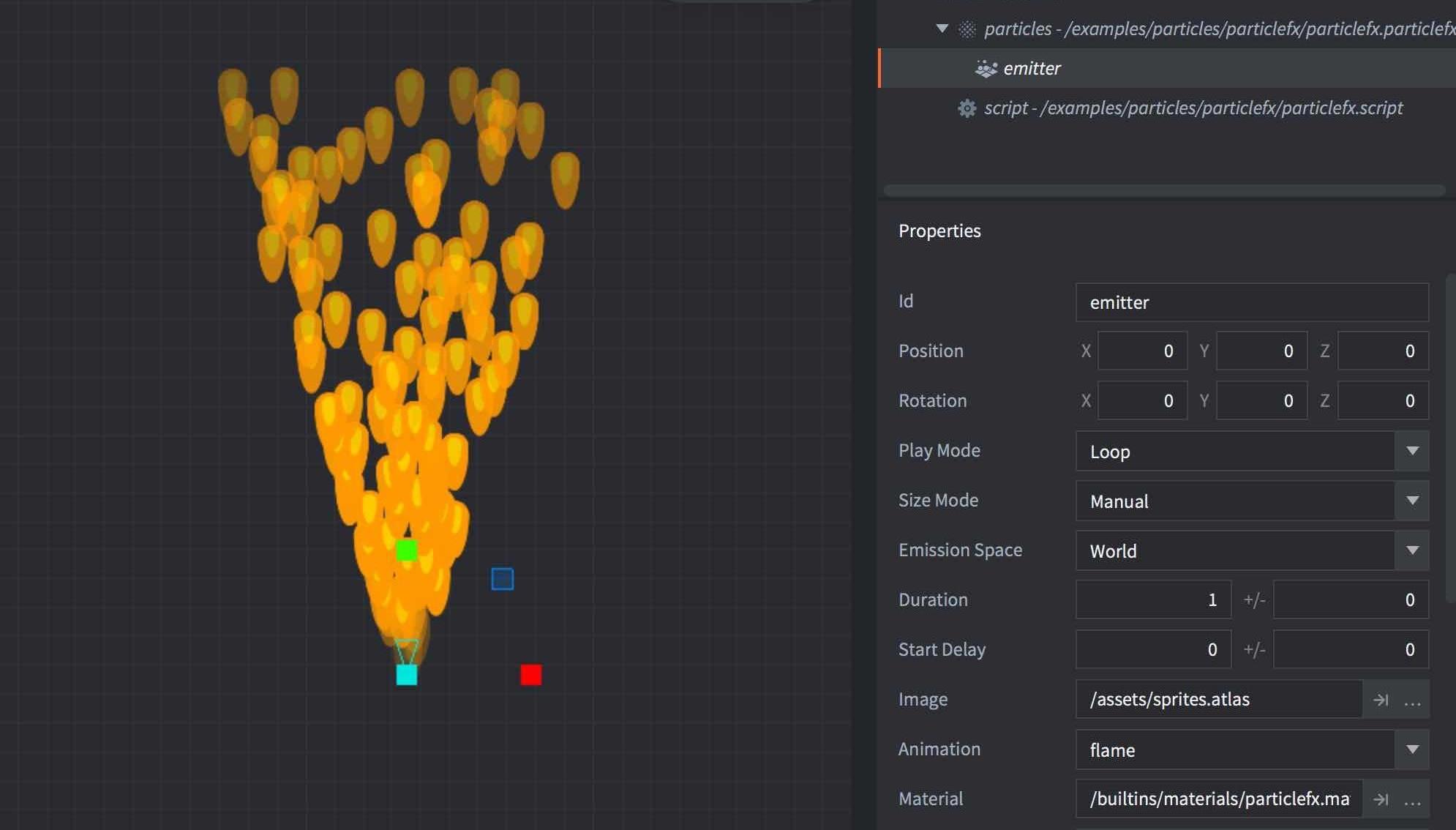
Task: Open the Image resource via arrow icon
Action: click(x=1381, y=700)
